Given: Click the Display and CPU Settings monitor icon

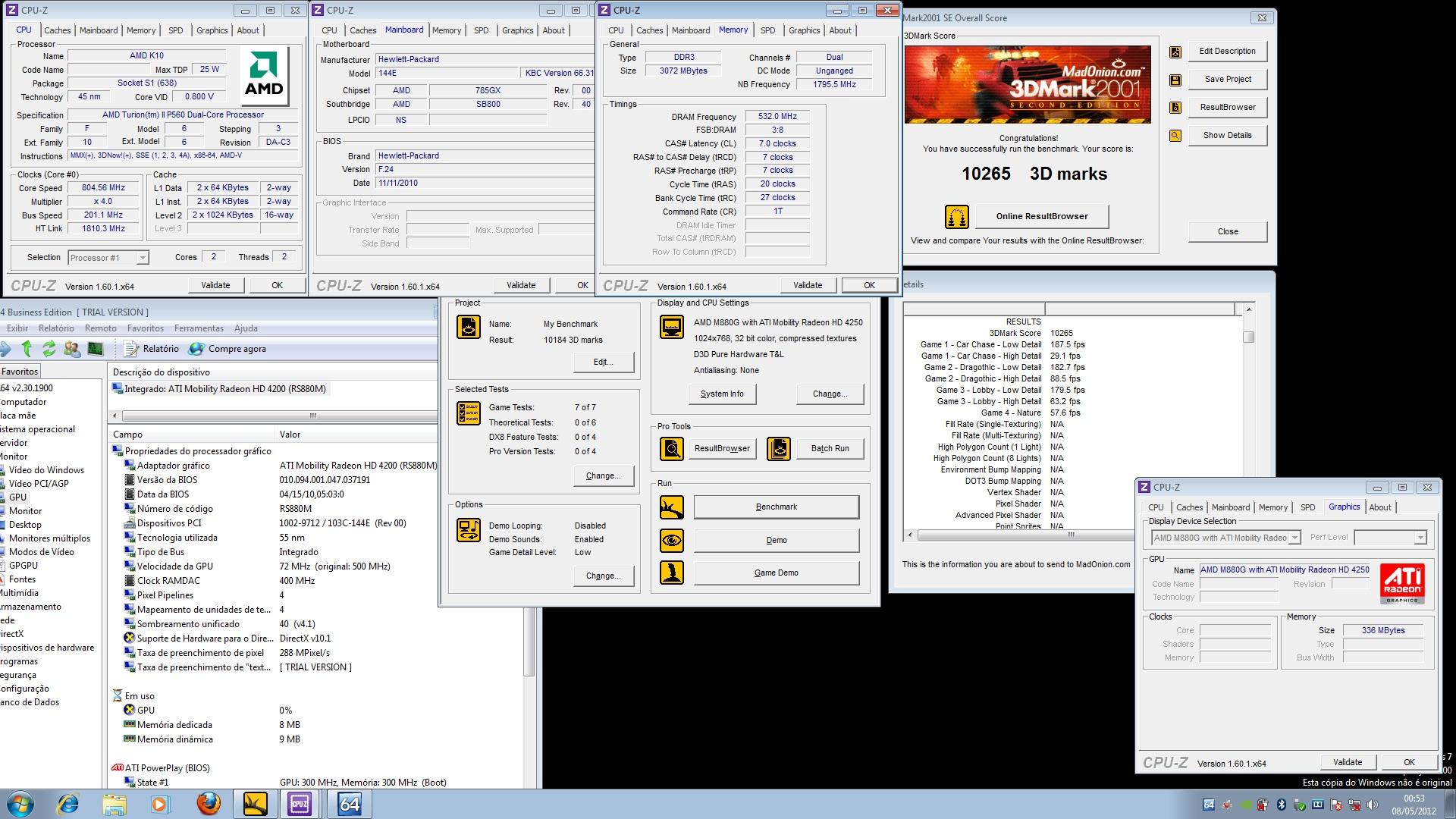Looking at the screenshot, I should point(672,327).
